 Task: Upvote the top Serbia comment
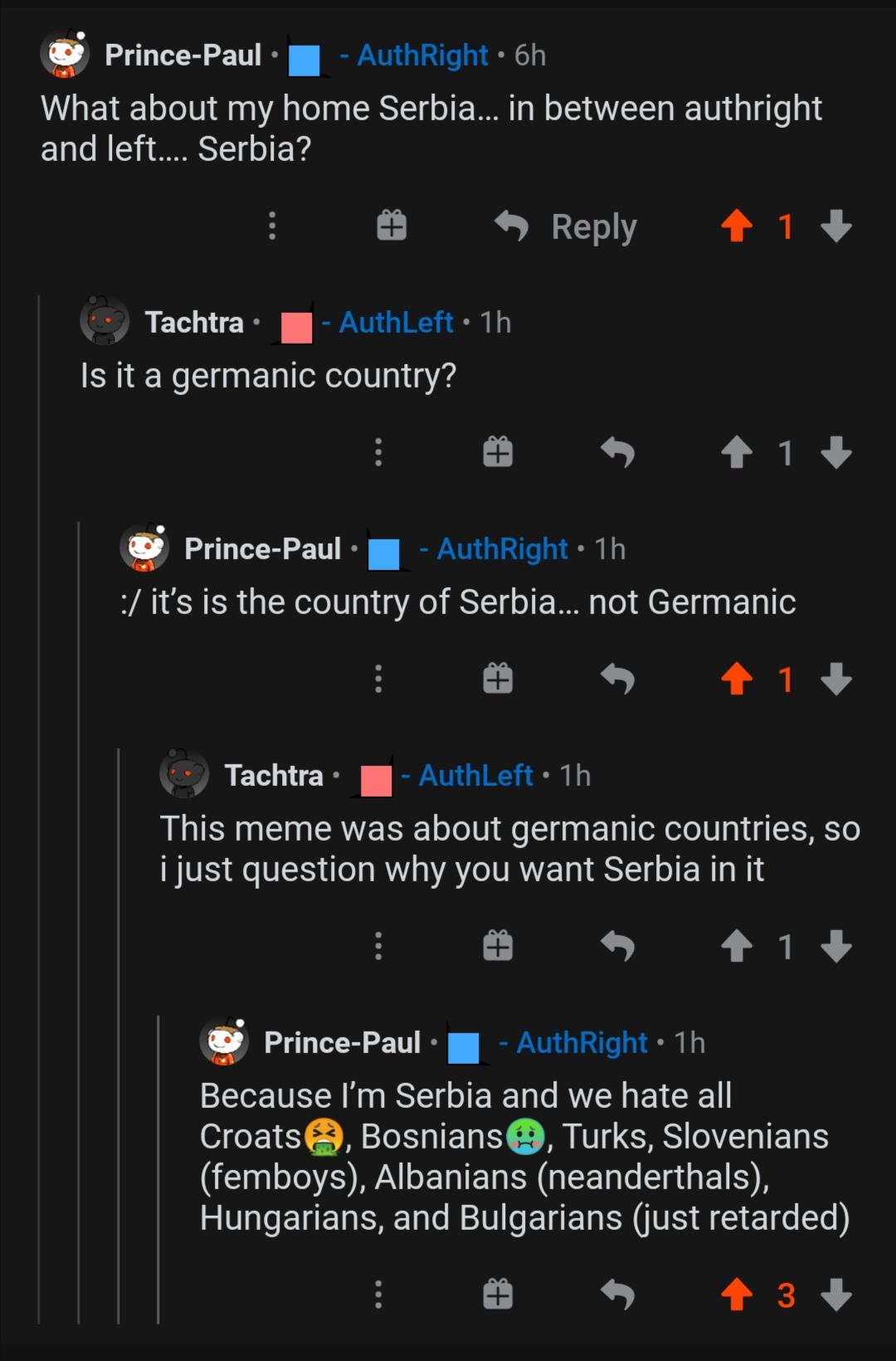pos(737,225)
